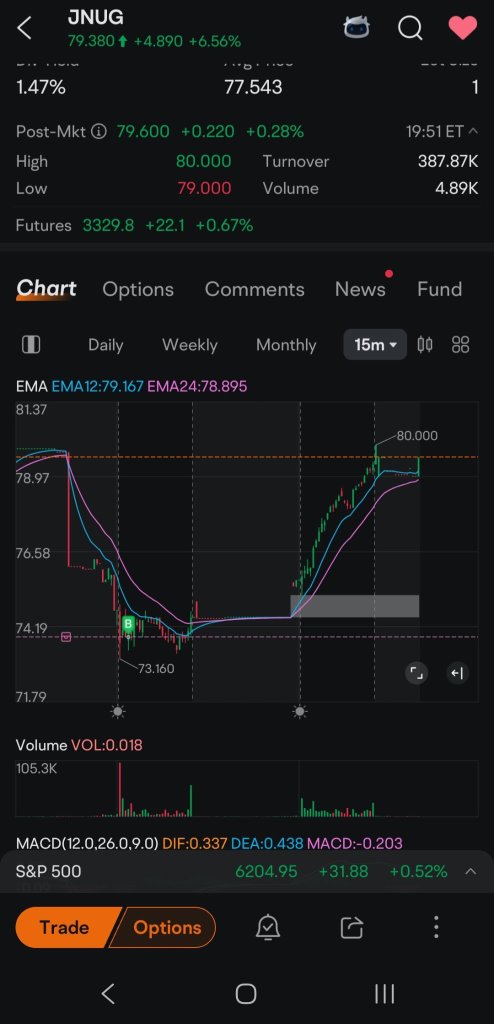Screen dimensions: 494x1024
Task: Click the Post-Mkt info icon
Action: (x=99, y=132)
